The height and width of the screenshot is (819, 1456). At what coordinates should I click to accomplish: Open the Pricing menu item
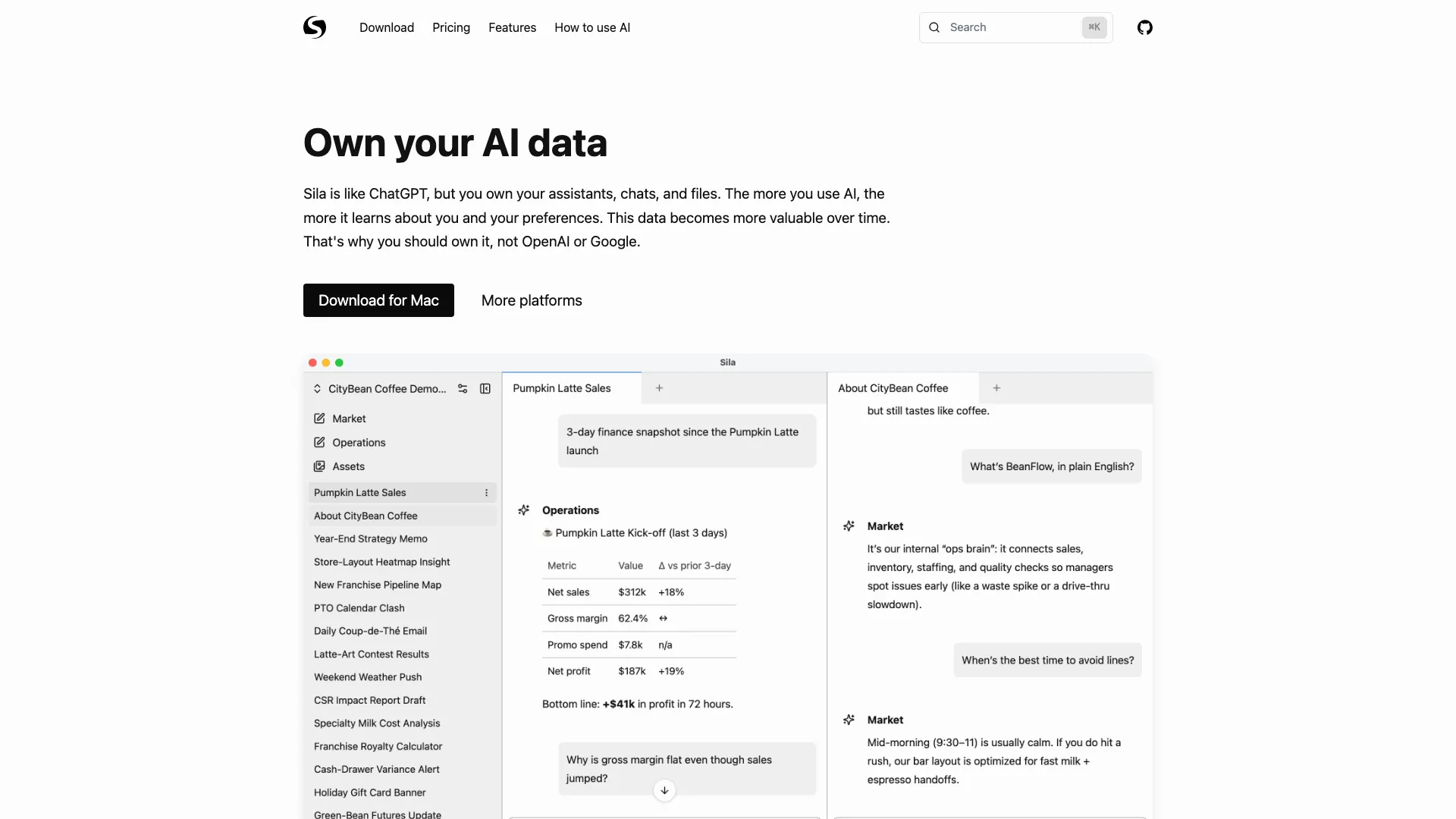point(451,27)
